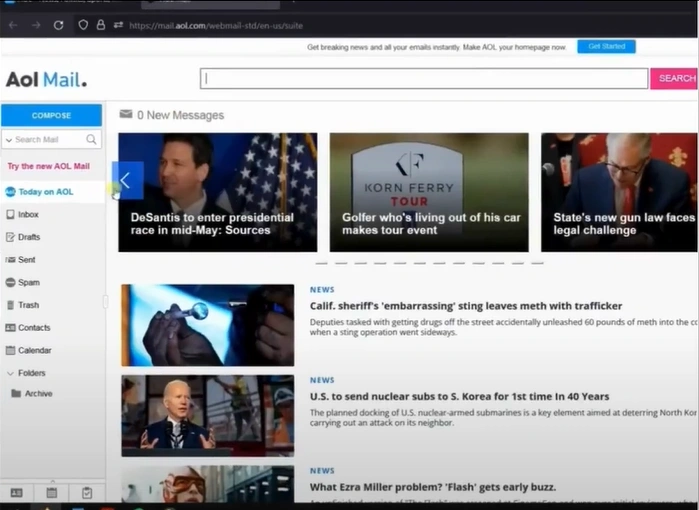The height and width of the screenshot is (510, 699).
Task: Expand the bottom sidebar panel caret
Action: click(x=53, y=481)
